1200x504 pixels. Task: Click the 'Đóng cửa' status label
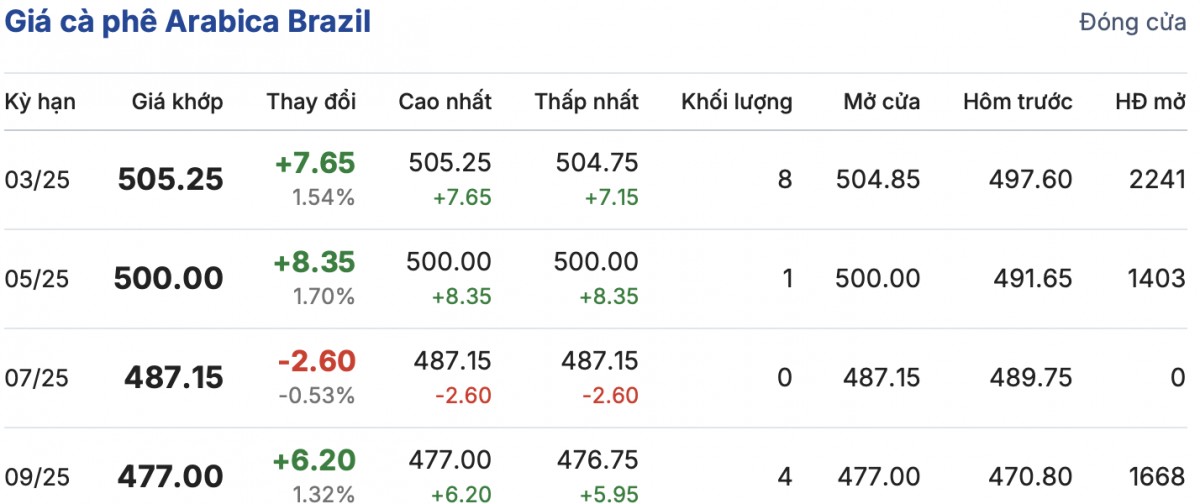point(1132,23)
